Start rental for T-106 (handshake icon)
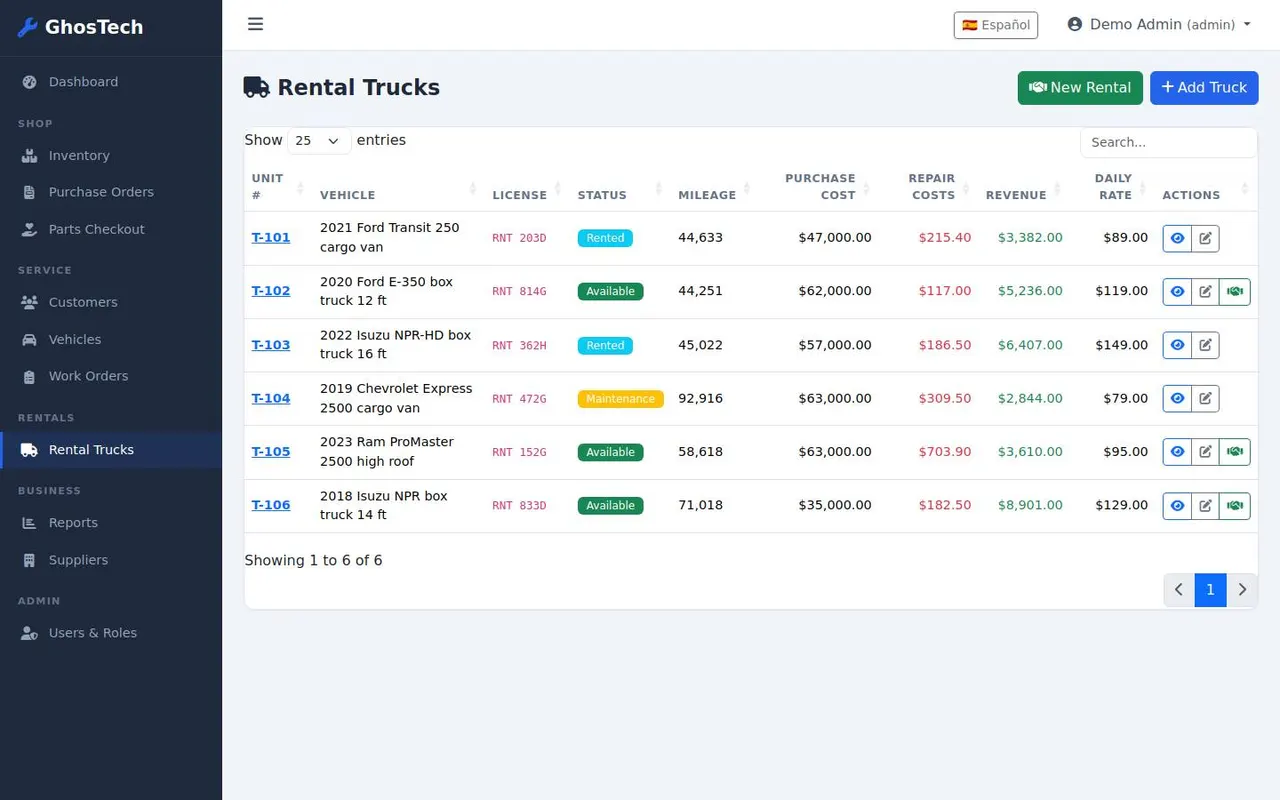Screen dimensions: 1280x800 pyautogui.click(x=1235, y=505)
